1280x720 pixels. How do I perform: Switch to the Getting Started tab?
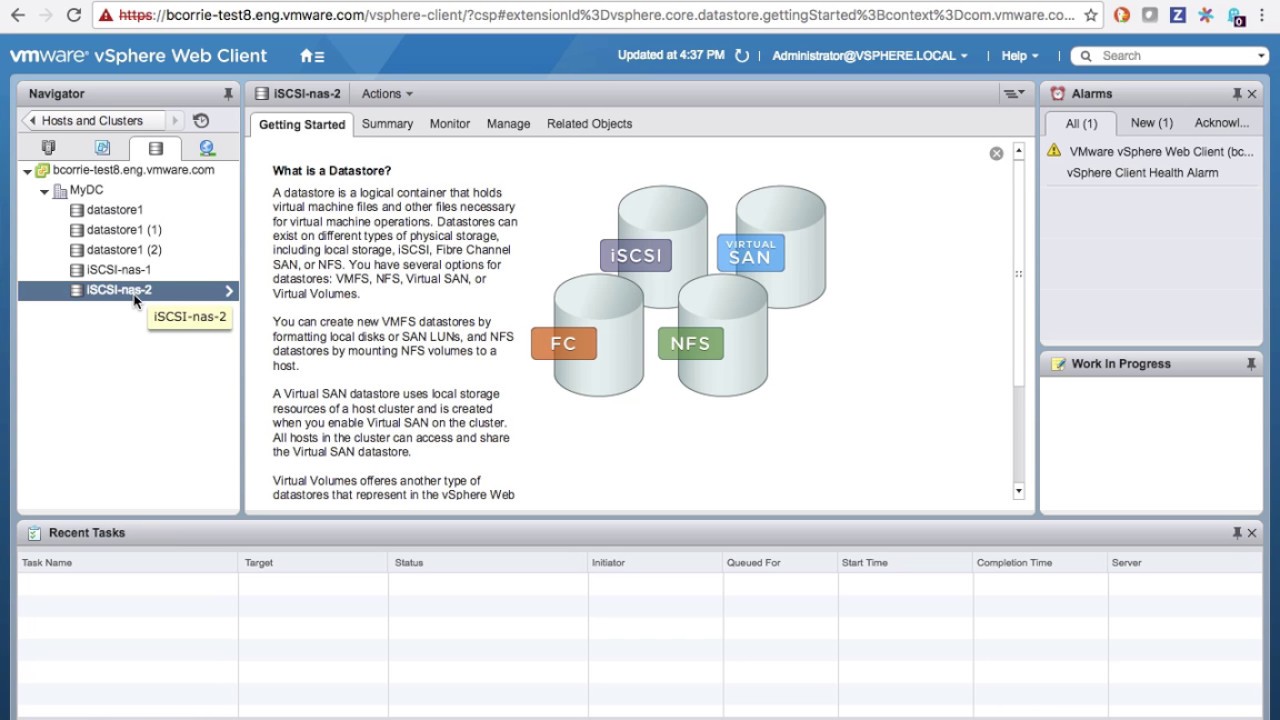(302, 125)
